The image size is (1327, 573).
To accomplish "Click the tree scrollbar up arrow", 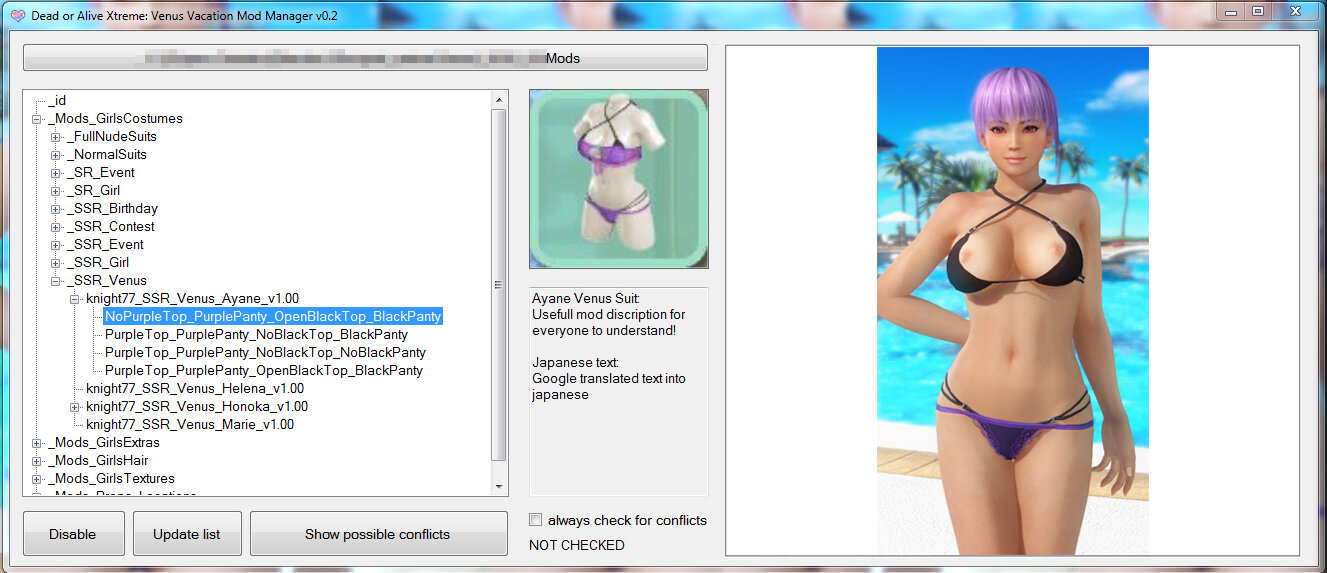I will coord(499,100).
